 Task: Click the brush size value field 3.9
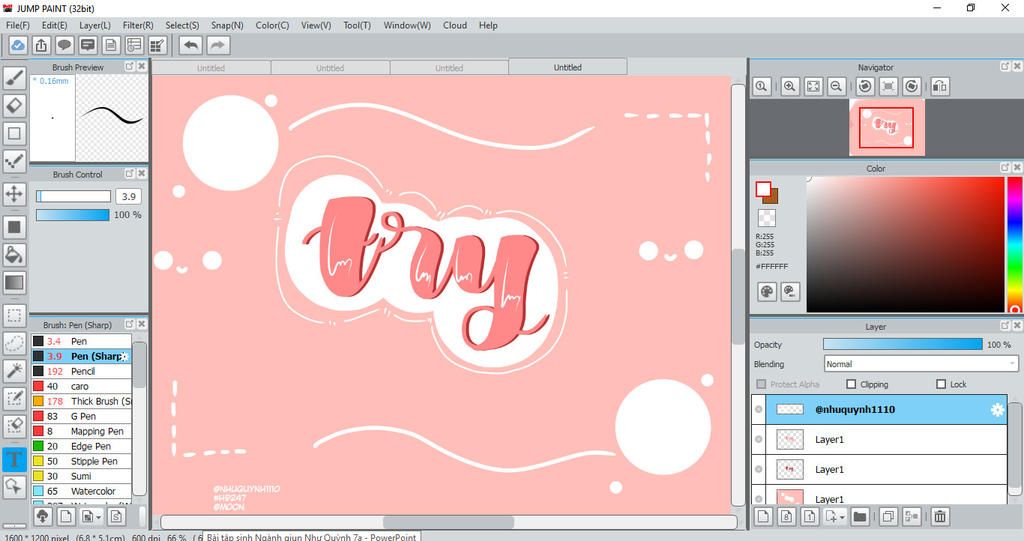[129, 196]
